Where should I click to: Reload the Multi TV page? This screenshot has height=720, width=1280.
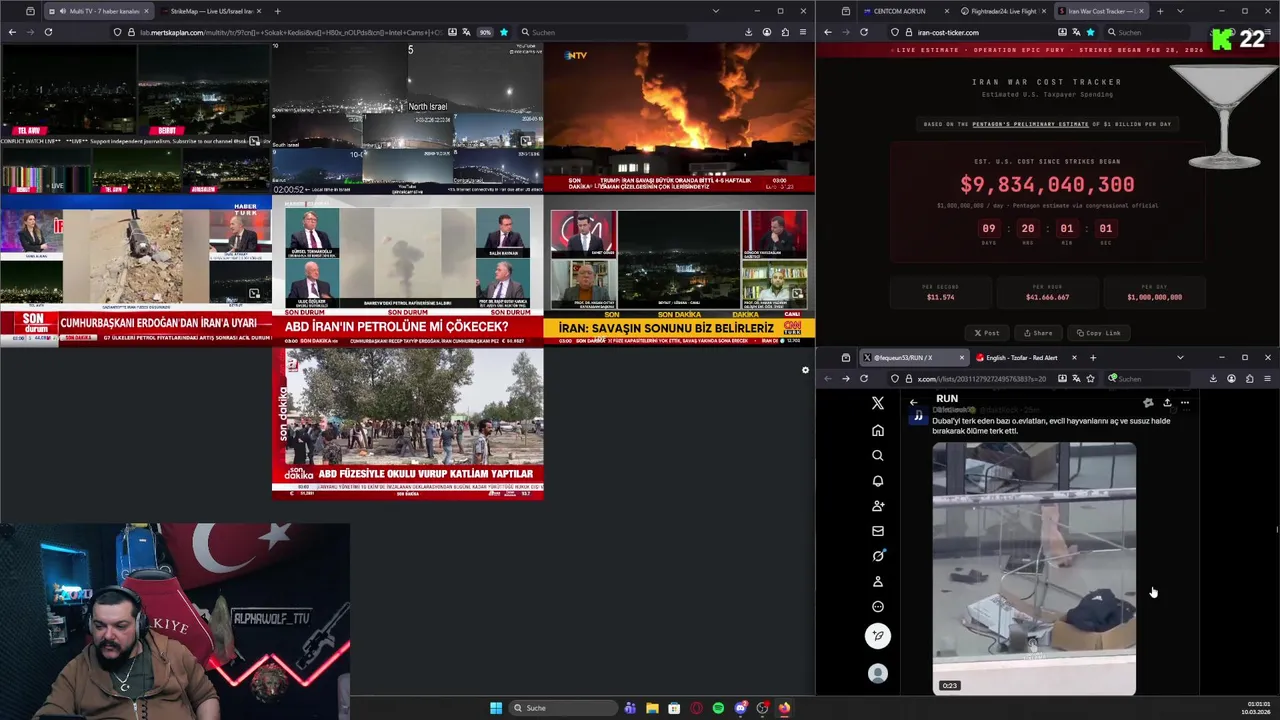click(48, 32)
